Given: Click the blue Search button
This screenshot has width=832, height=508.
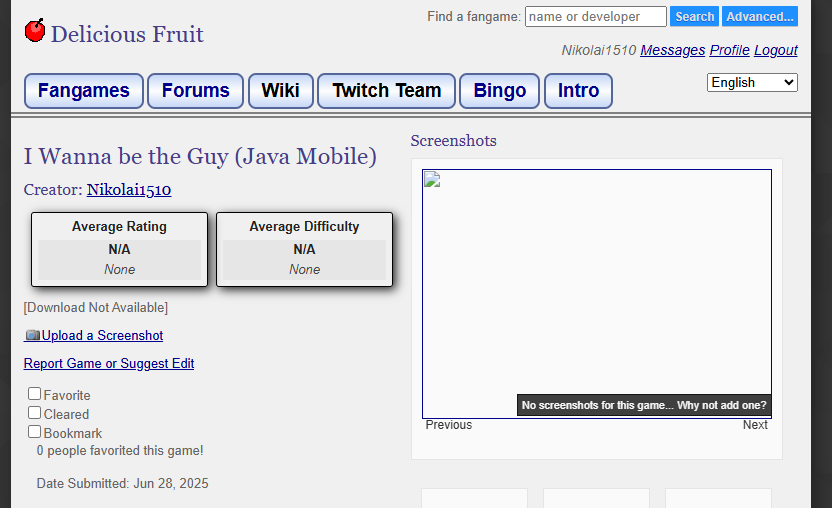Looking at the screenshot, I should point(694,16).
